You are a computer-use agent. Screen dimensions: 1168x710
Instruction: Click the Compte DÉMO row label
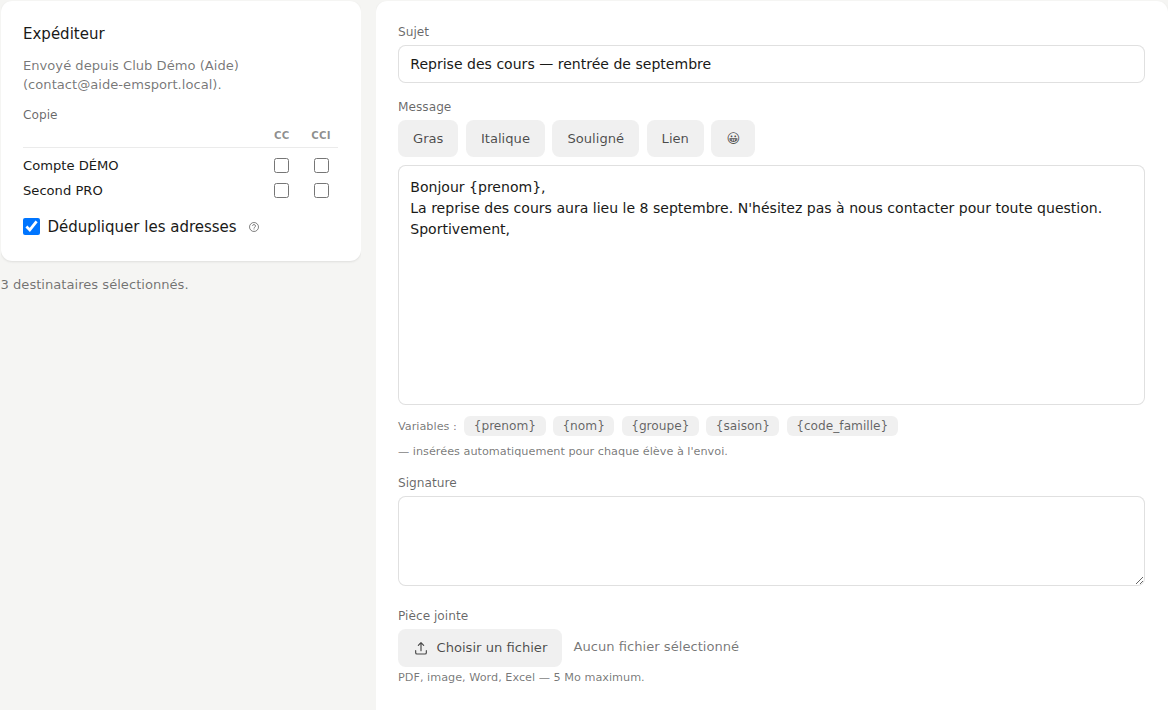click(71, 165)
